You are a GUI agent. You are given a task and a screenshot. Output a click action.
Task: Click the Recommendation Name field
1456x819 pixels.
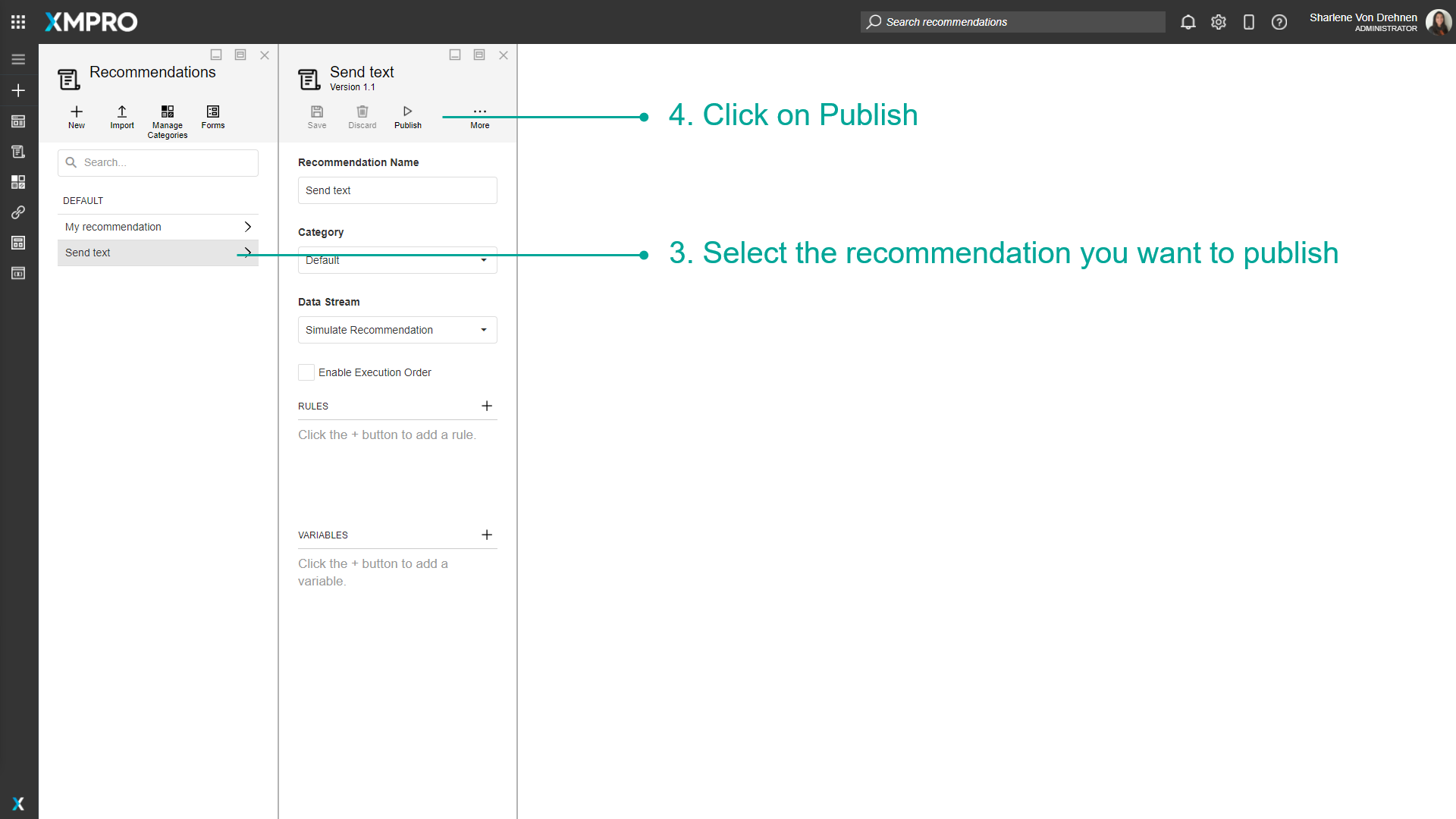click(x=397, y=190)
